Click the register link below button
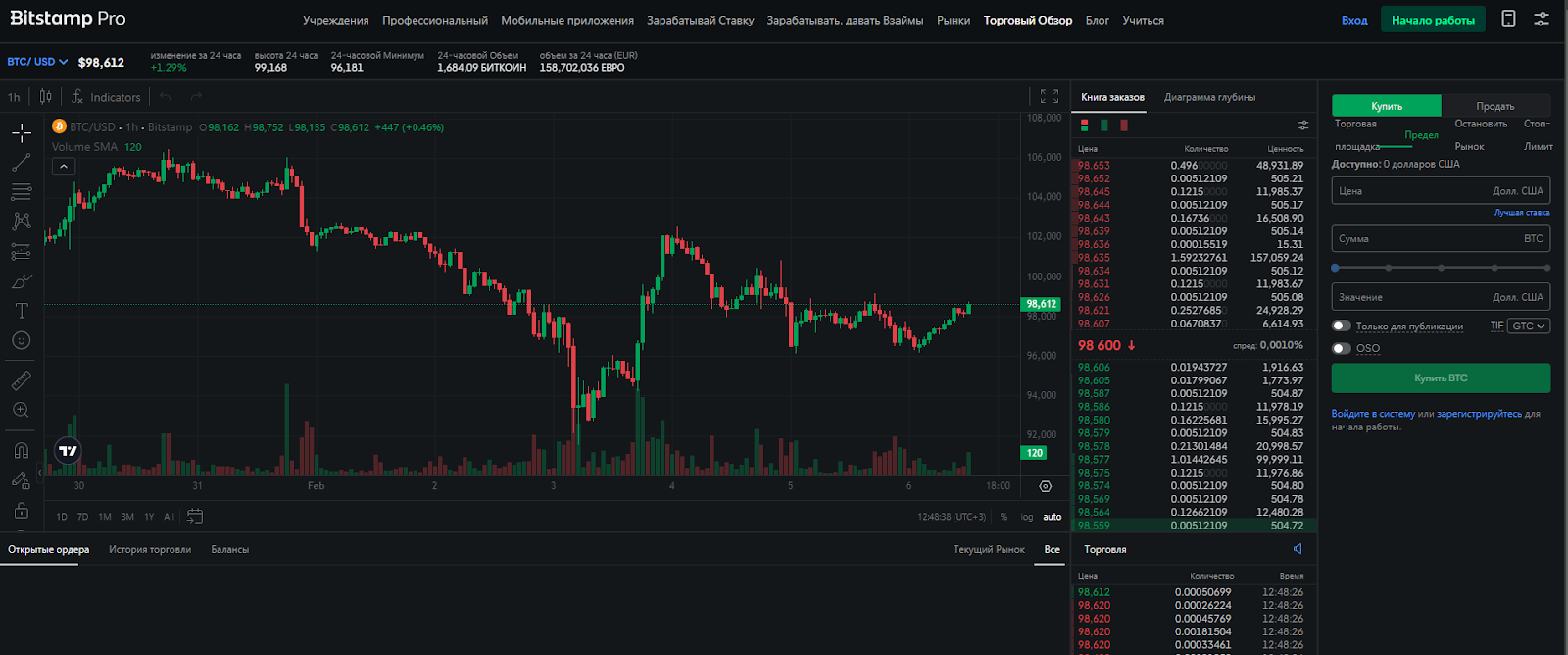Screen dimensions: 1568x655 (1479, 414)
